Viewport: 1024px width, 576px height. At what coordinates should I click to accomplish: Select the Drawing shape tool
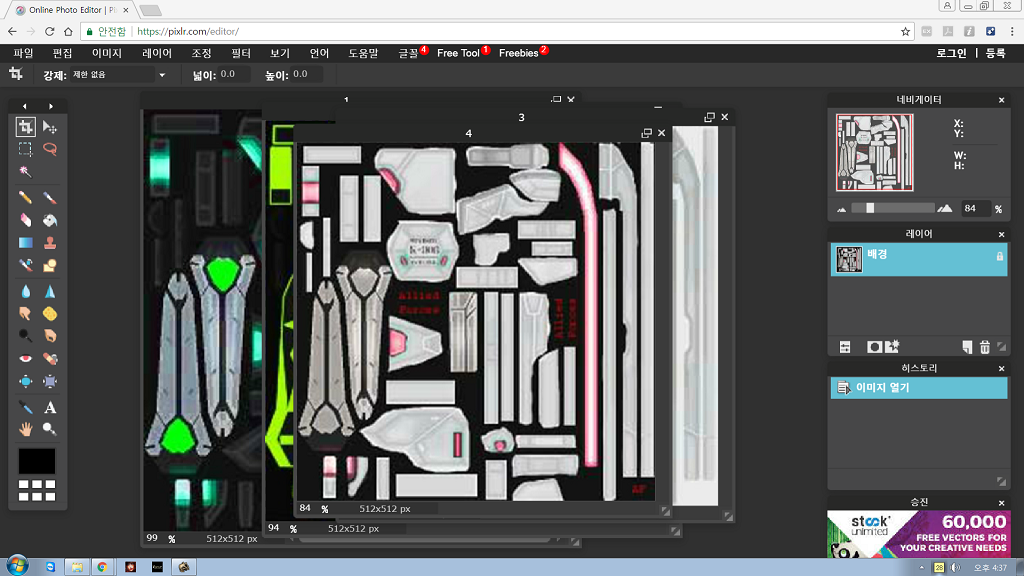[x=50, y=265]
